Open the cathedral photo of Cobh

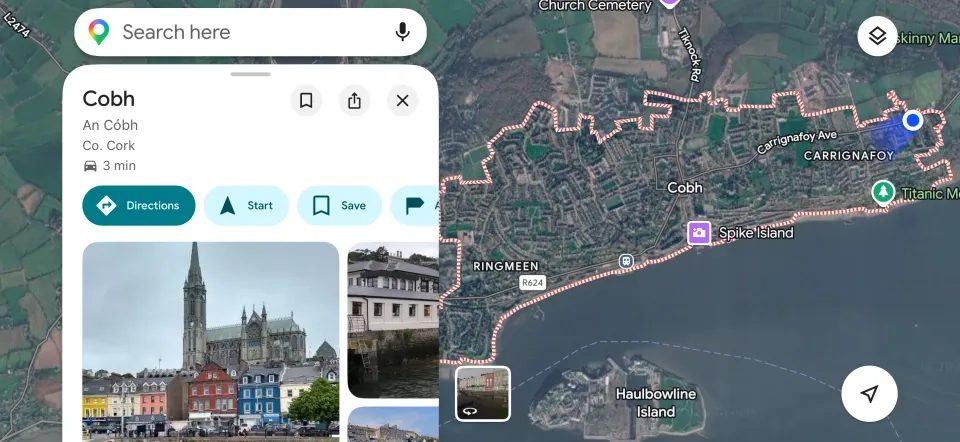[210, 340]
